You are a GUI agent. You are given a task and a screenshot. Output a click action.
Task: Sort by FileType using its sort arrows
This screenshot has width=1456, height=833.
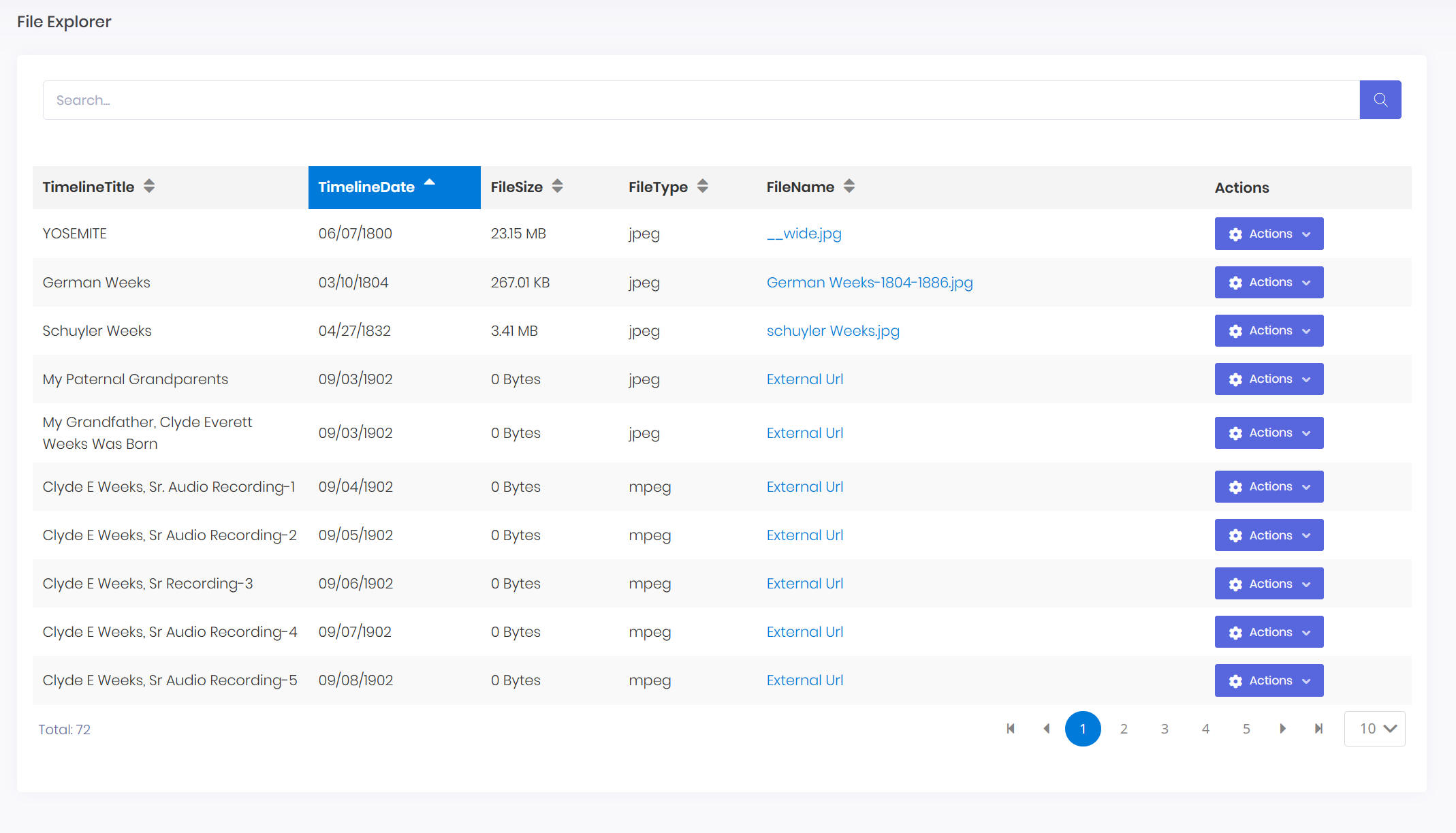click(703, 186)
